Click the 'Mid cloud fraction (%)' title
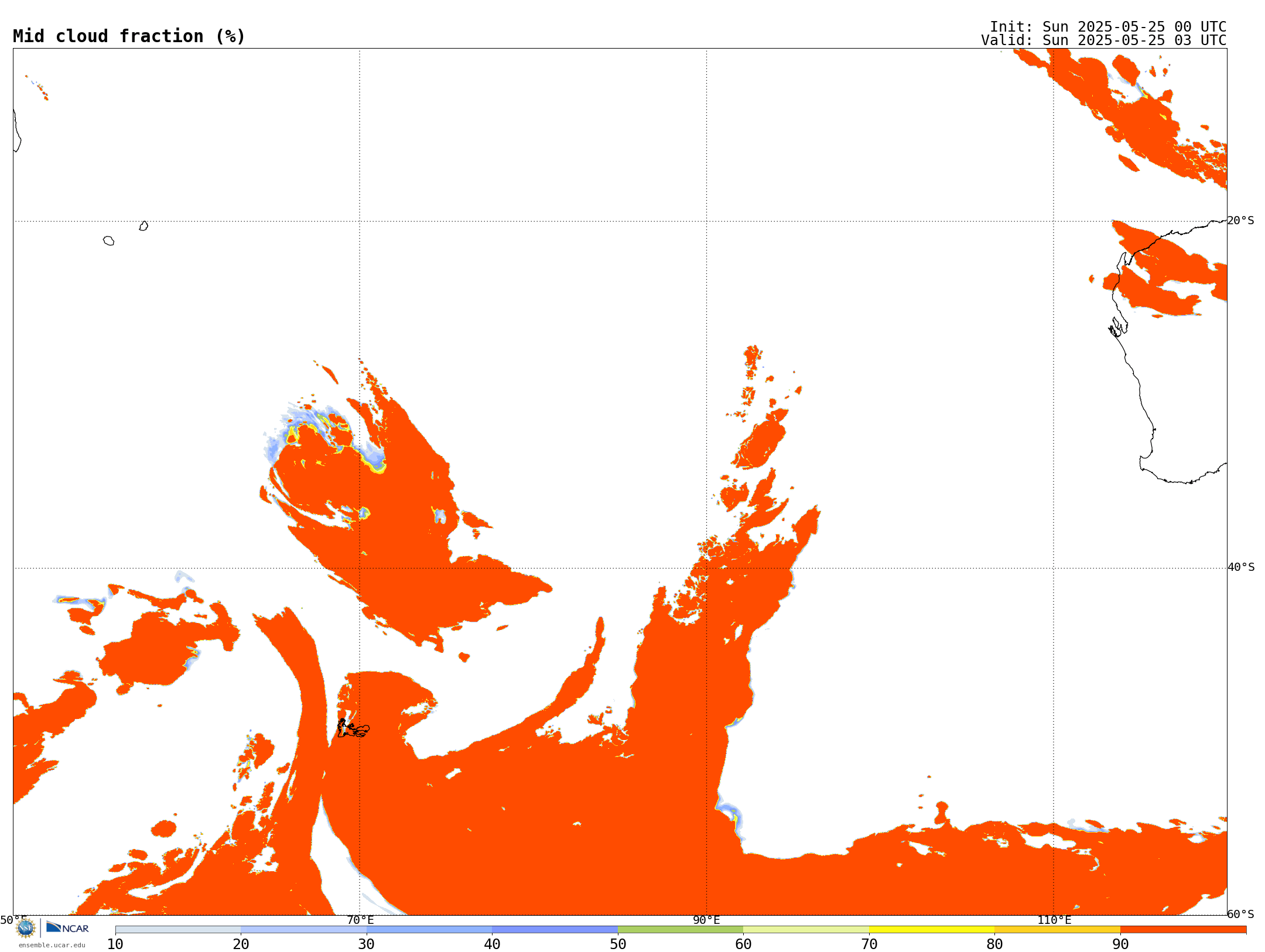Image resolution: width=1265 pixels, height=952 pixels. [x=129, y=36]
